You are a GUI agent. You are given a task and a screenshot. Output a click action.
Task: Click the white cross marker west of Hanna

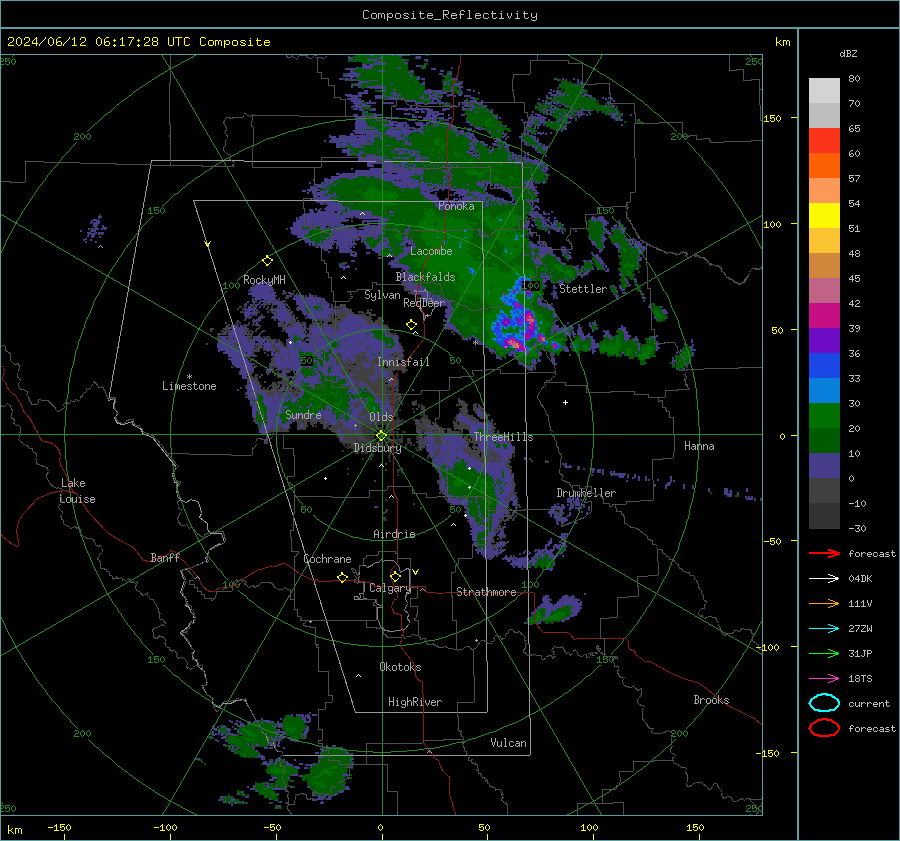coord(565,402)
